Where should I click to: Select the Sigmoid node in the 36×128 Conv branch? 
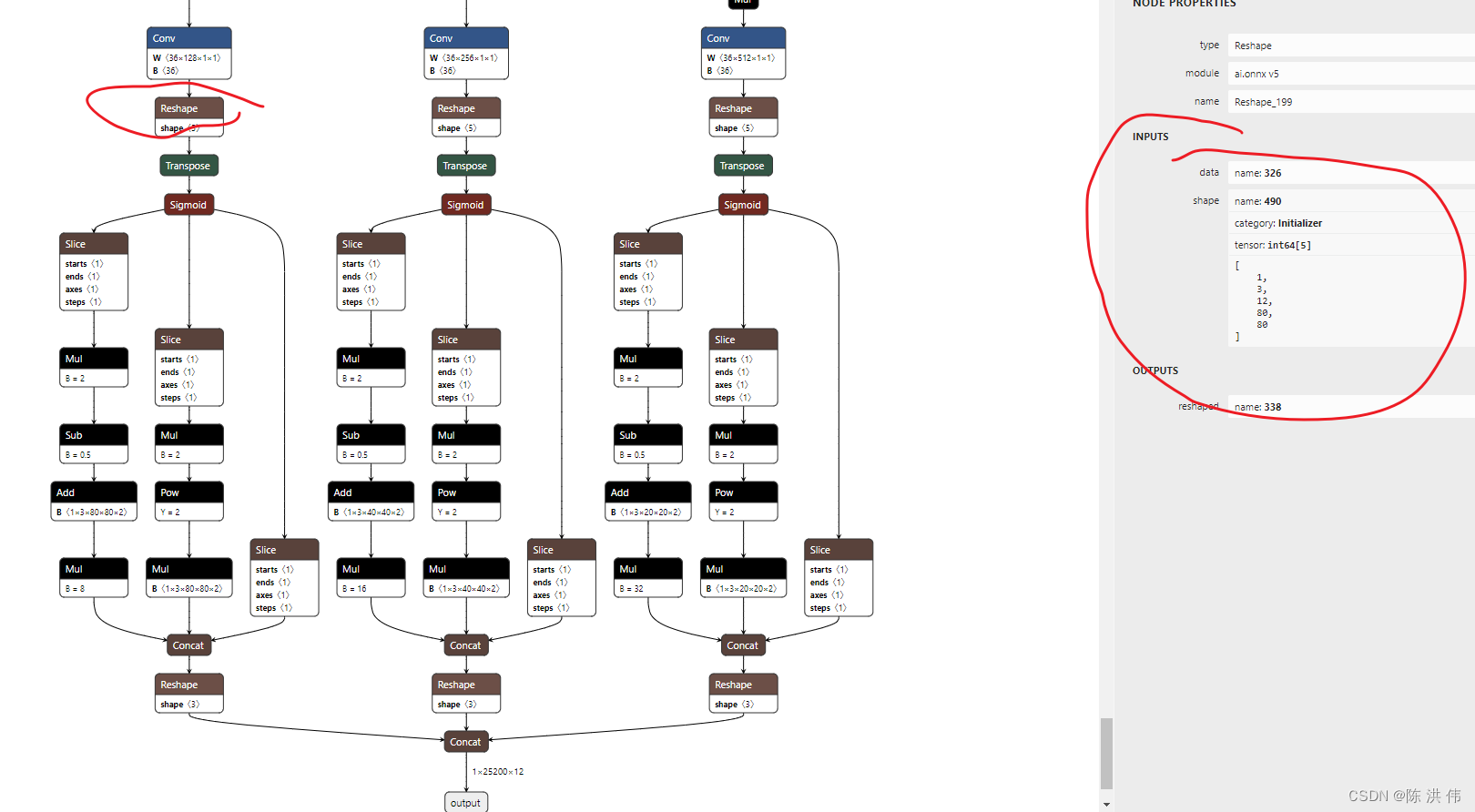(189, 205)
